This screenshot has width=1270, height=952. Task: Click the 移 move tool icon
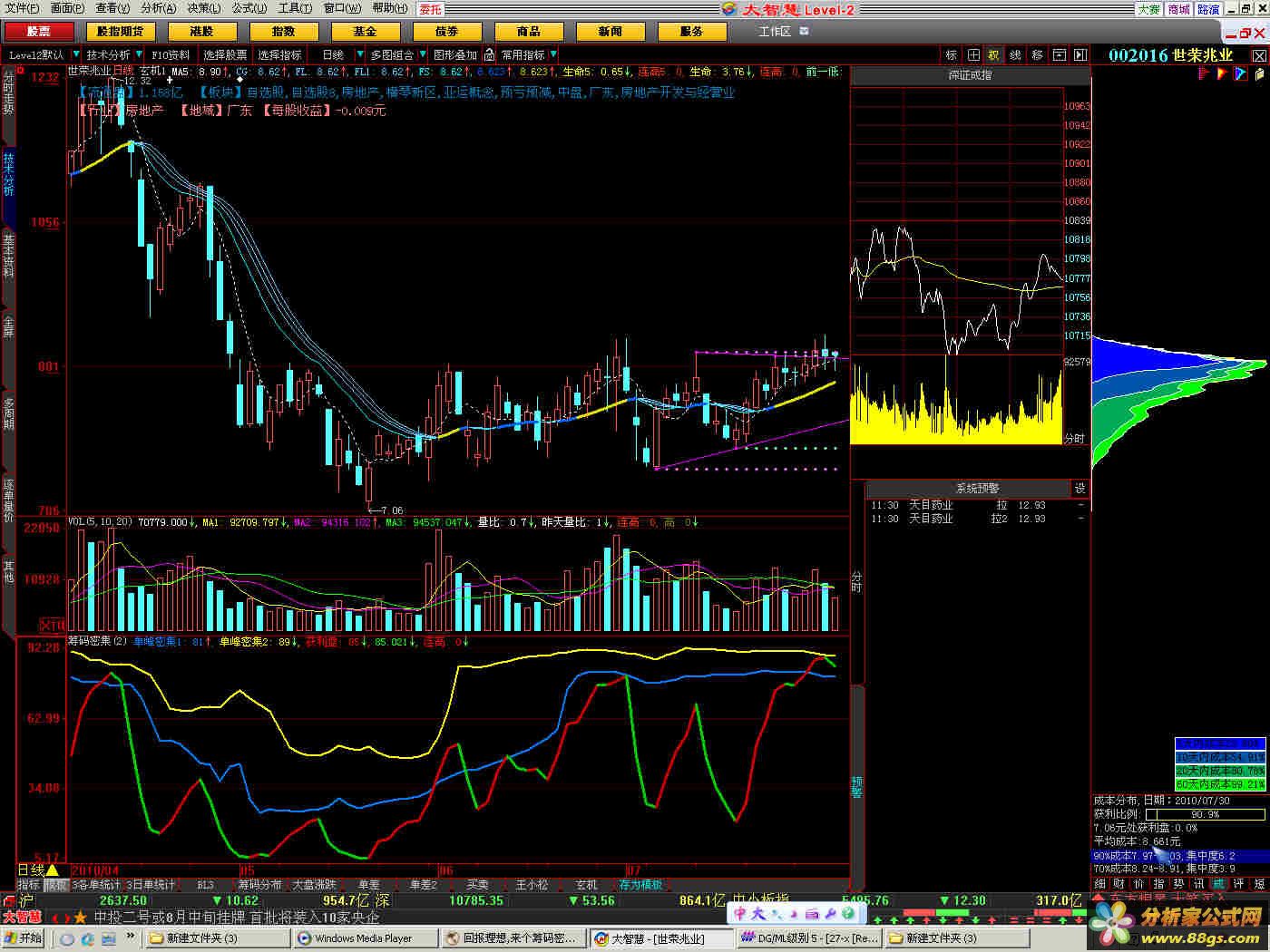[x=1037, y=55]
